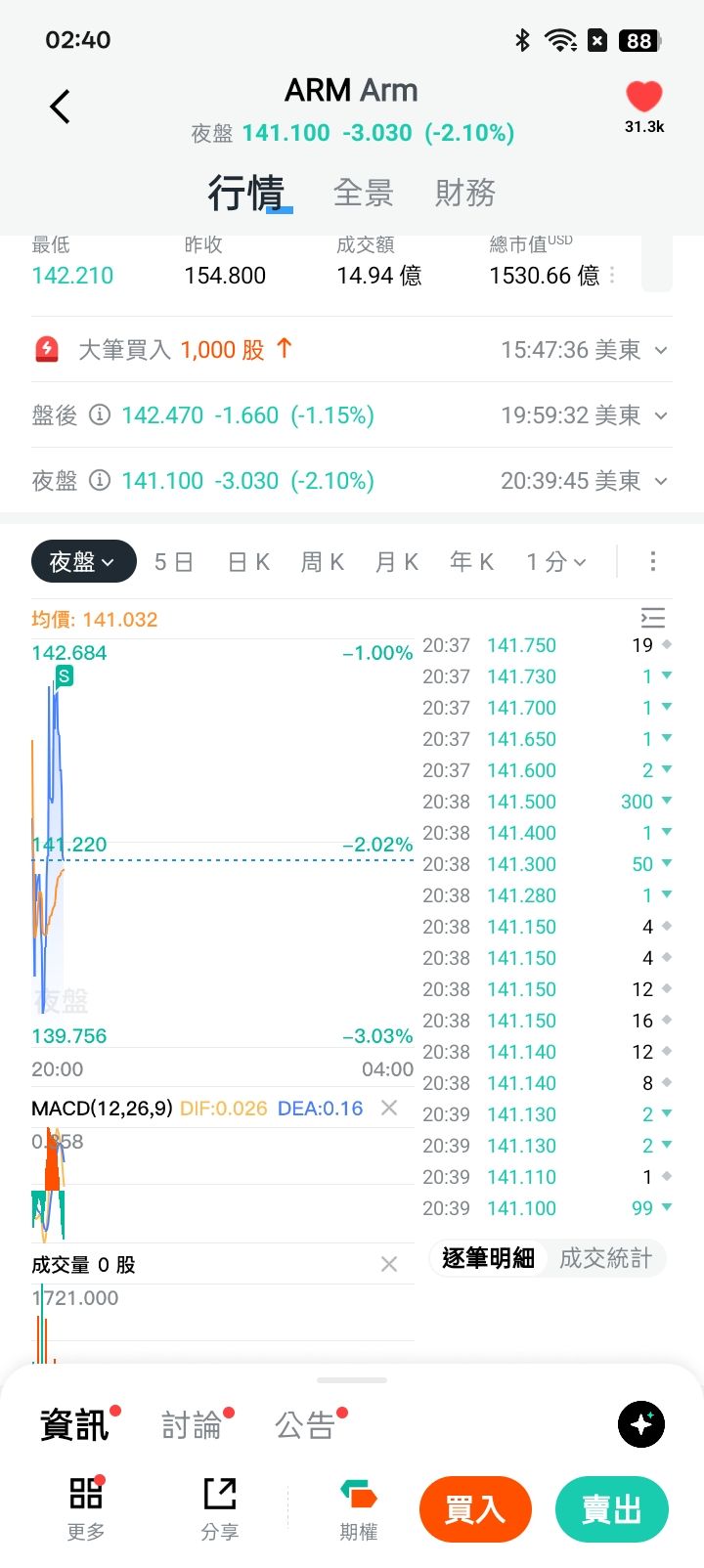Screen dimensions: 704x1568
Task: Switch to 成交統計 view
Action: coord(605,1258)
